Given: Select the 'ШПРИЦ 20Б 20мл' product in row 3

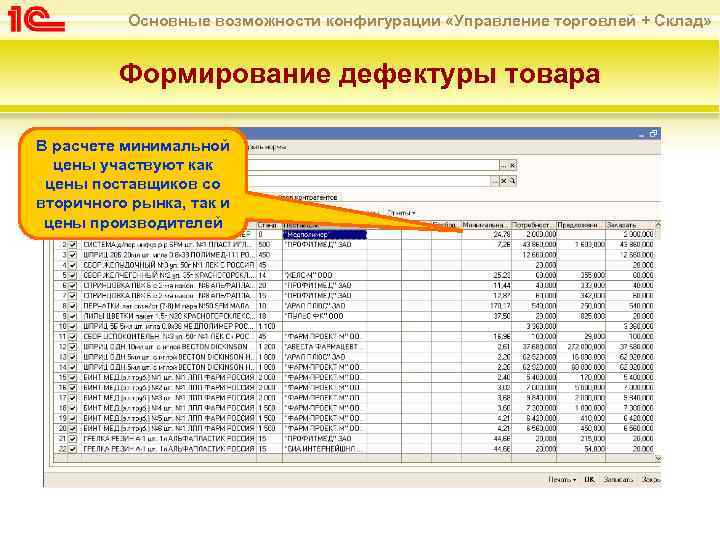Looking at the screenshot, I should point(168,255).
